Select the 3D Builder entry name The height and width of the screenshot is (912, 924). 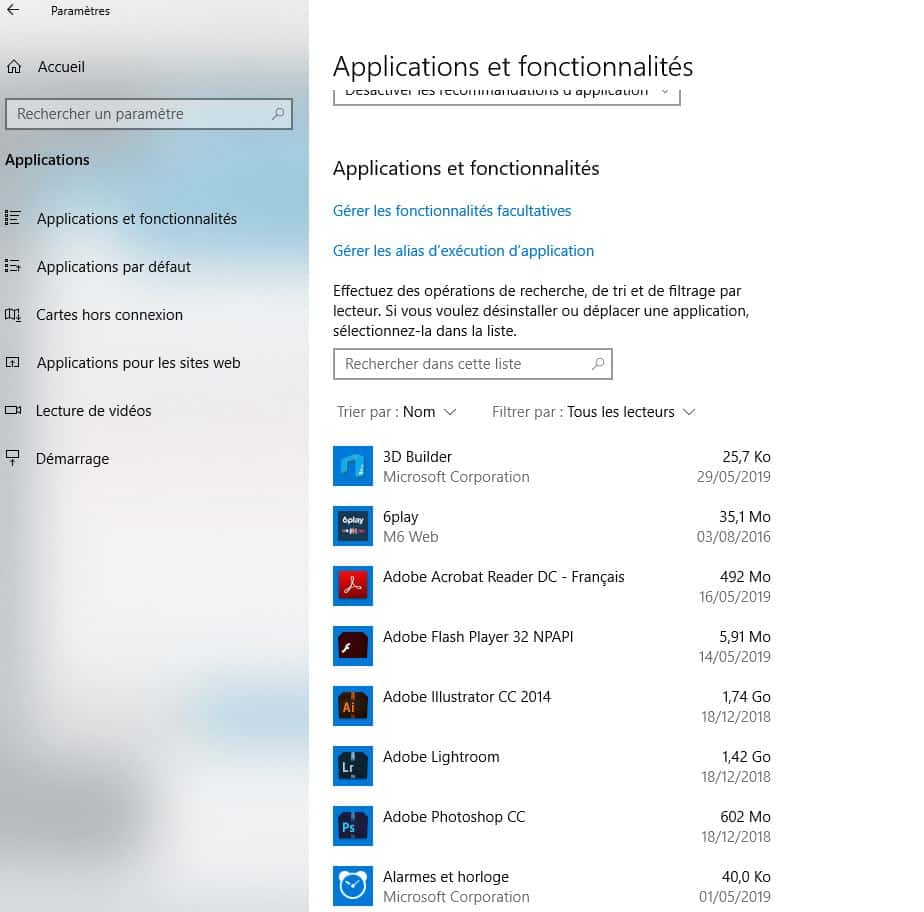coord(417,457)
